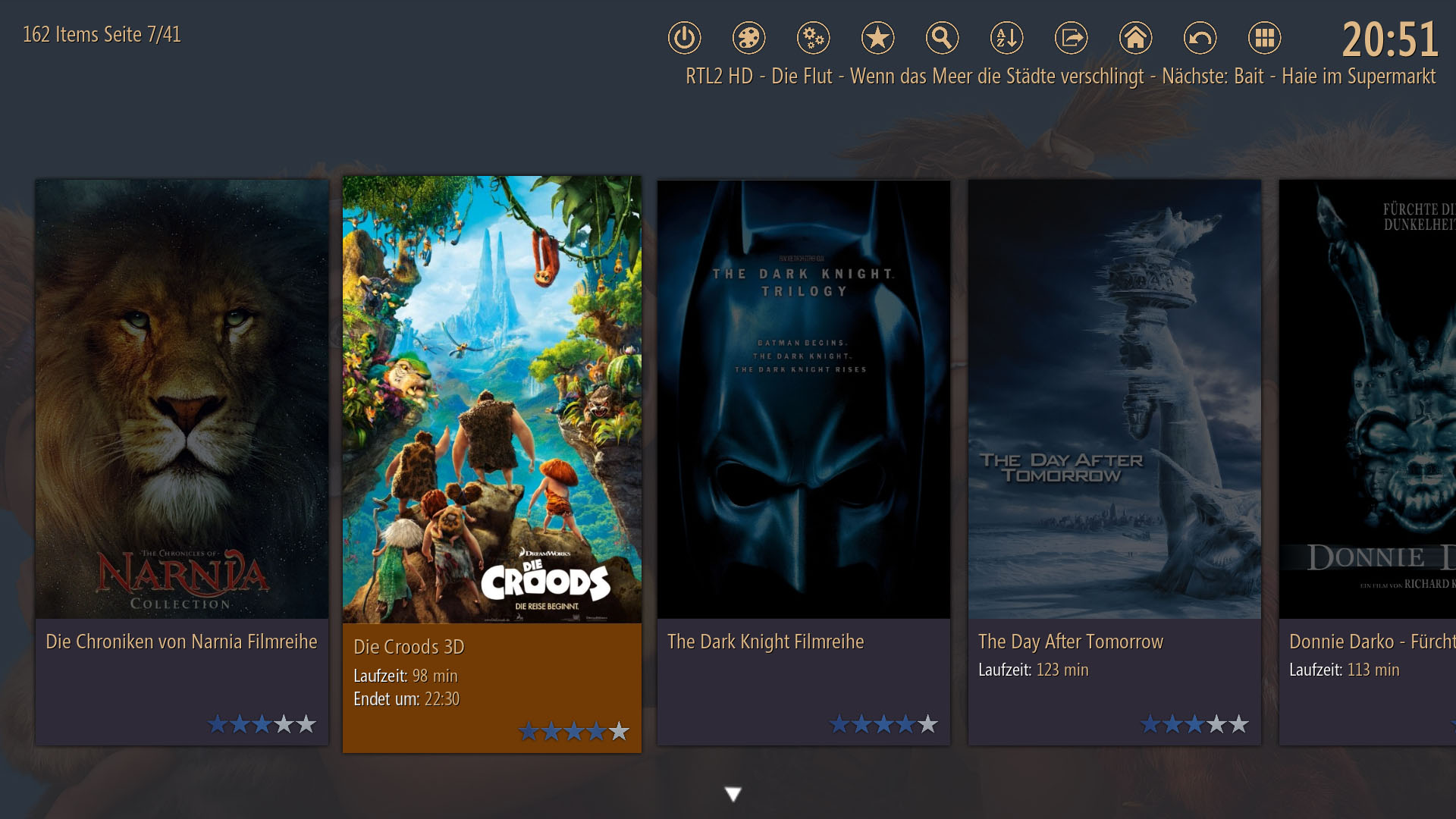Image resolution: width=1456 pixels, height=819 pixels.
Task: Click the star rating on Dark Knight card
Action: (x=884, y=724)
